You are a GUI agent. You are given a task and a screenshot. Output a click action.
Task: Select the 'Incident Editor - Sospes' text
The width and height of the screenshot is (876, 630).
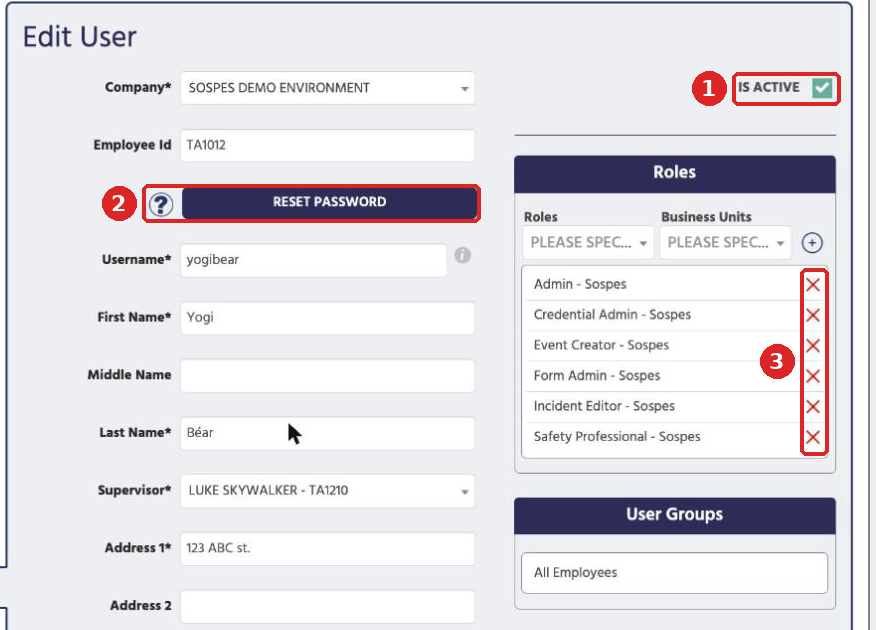click(604, 406)
